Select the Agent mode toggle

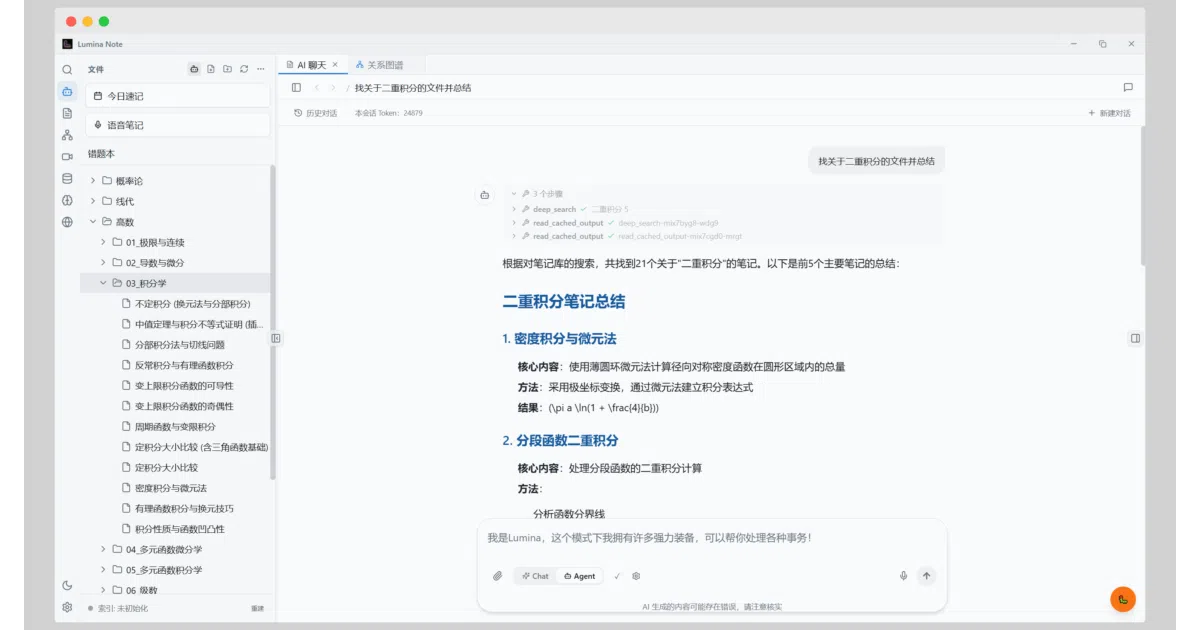pyautogui.click(x=579, y=576)
